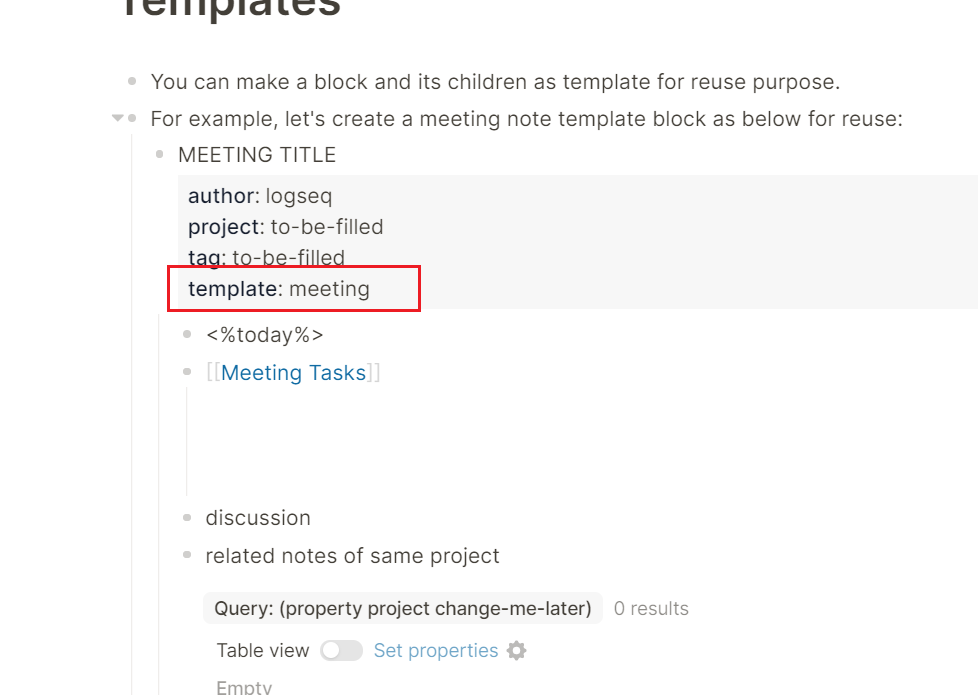Expand the Query property project title

click(x=403, y=608)
